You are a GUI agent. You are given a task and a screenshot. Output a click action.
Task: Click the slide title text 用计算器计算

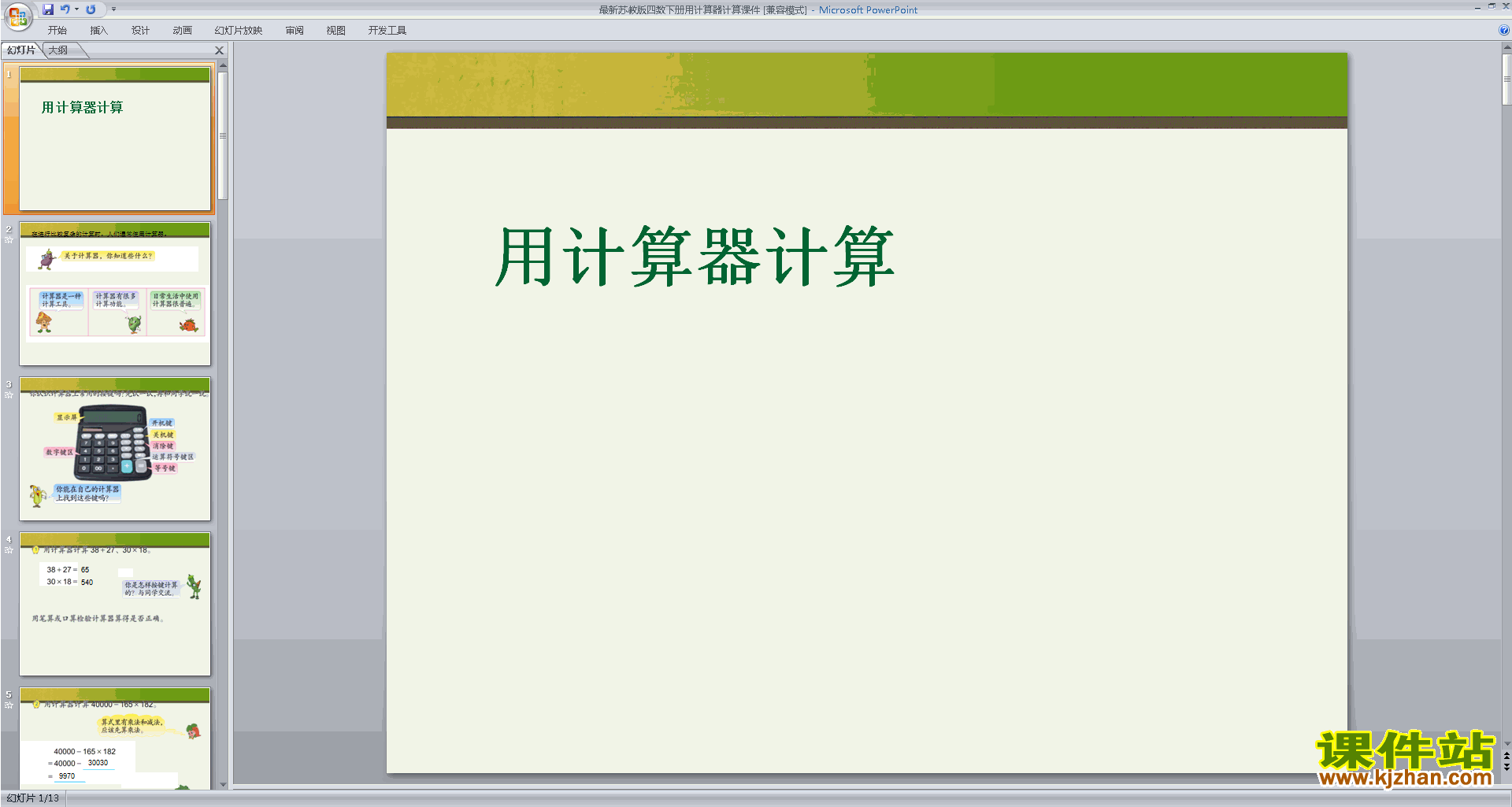pos(695,256)
